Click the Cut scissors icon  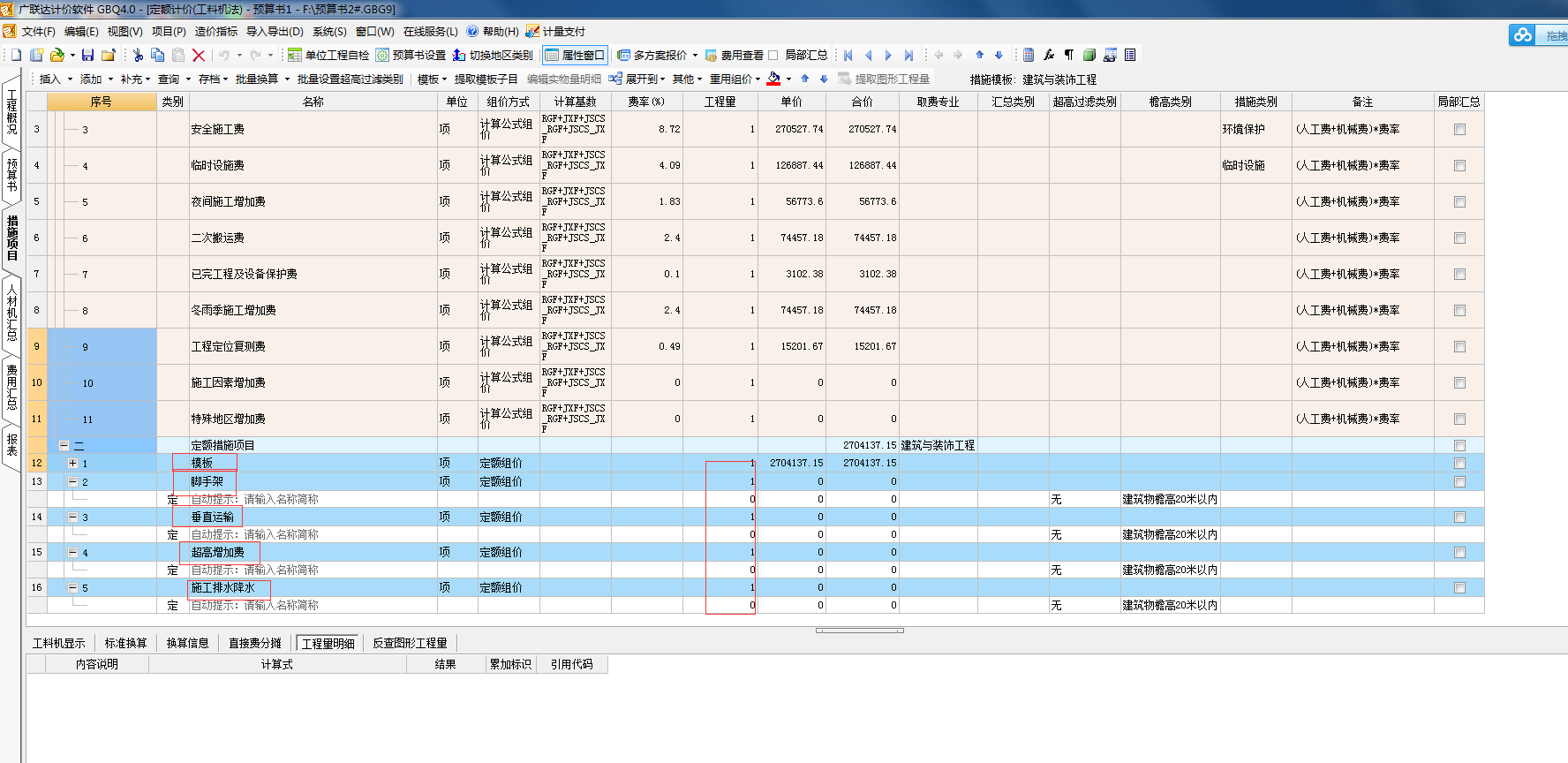[138, 55]
